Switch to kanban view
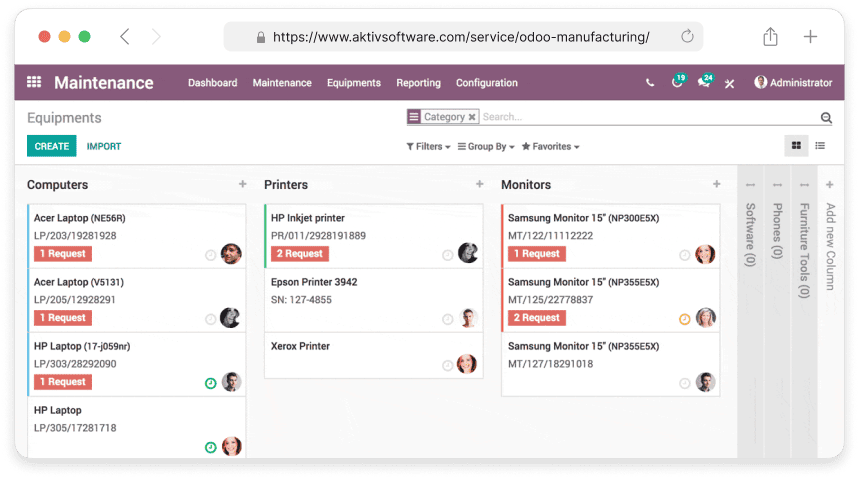859x479 pixels. pos(796,146)
